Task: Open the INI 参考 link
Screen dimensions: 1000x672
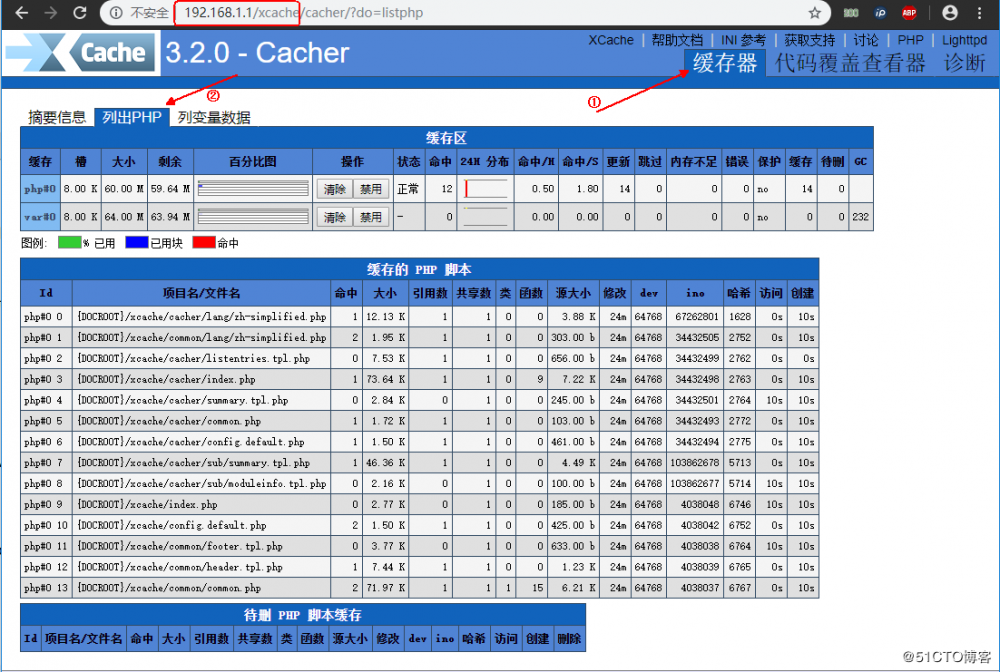Action: (x=743, y=40)
